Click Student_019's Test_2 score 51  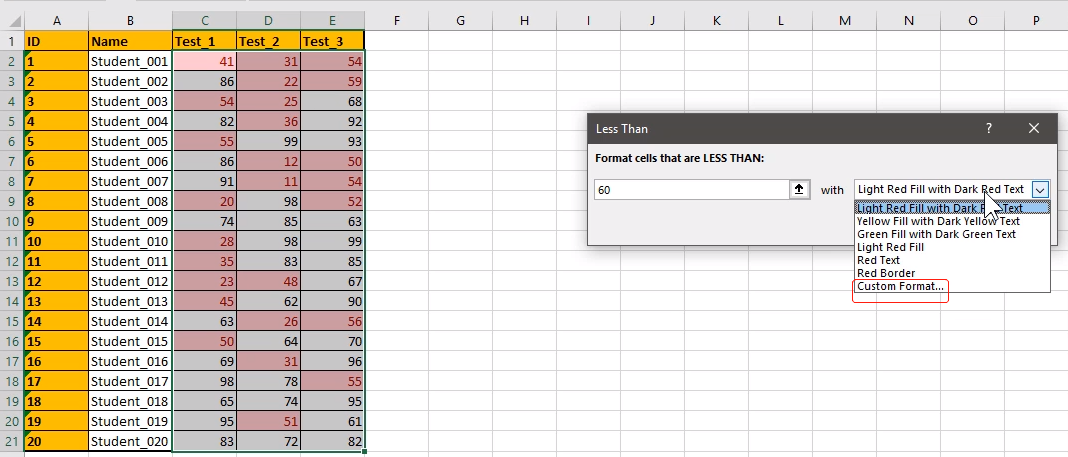point(268,422)
